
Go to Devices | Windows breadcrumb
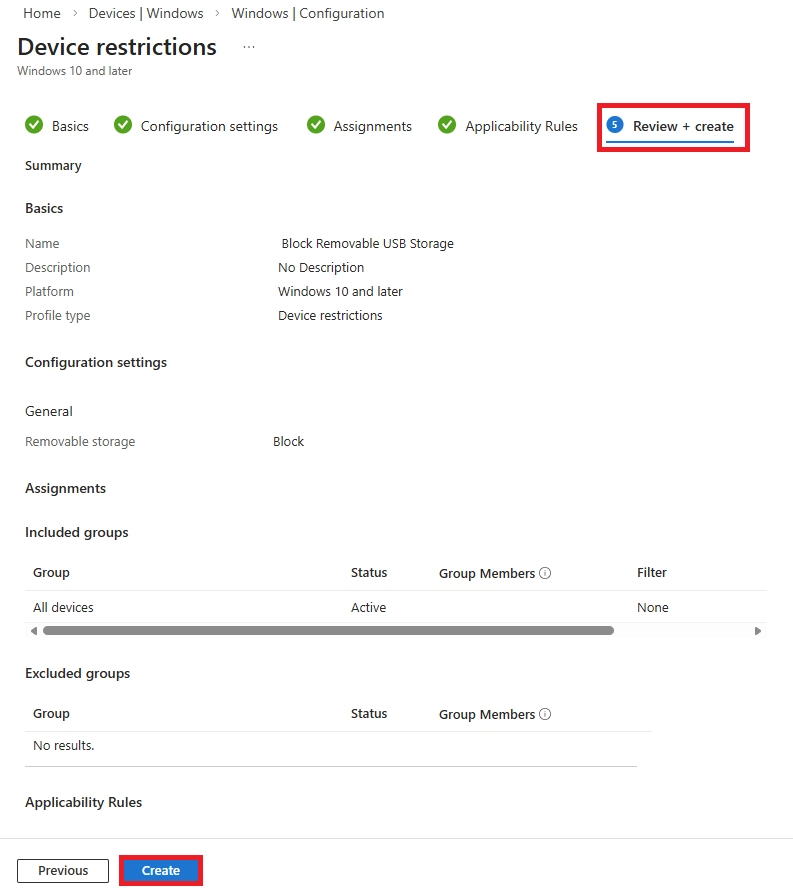146,13
